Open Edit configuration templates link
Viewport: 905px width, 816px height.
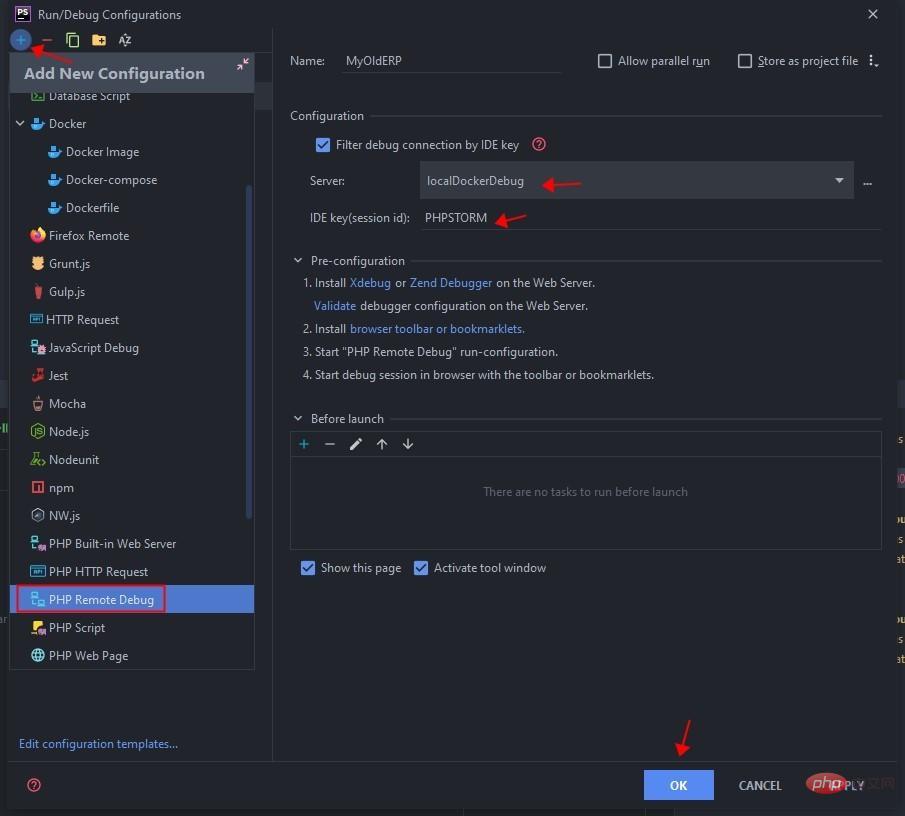point(98,744)
